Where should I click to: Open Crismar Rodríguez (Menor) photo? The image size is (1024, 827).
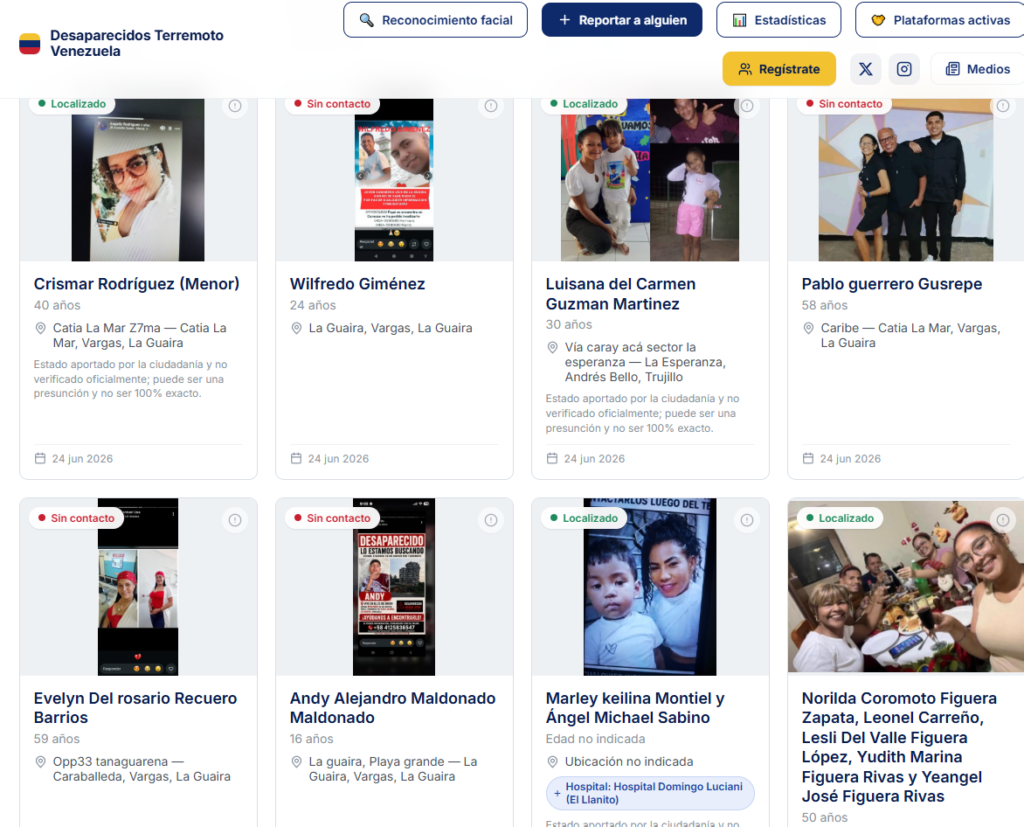pos(138,180)
